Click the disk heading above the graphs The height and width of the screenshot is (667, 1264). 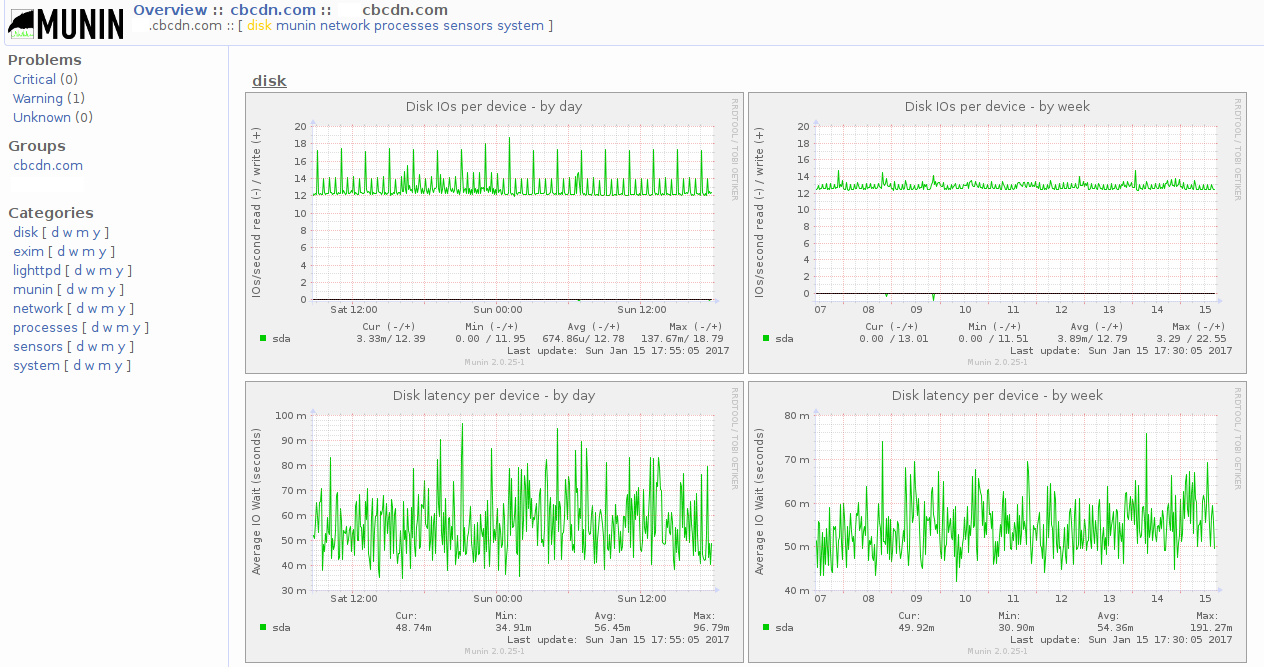pos(269,81)
